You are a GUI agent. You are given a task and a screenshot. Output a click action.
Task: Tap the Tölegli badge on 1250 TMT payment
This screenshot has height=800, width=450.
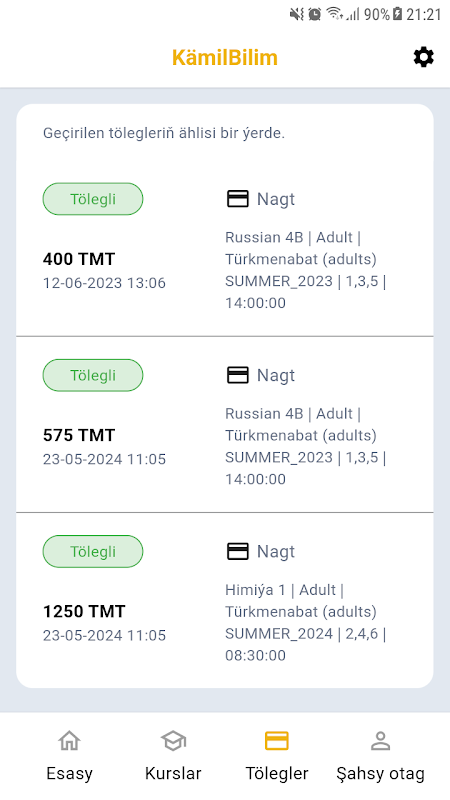coord(93,551)
